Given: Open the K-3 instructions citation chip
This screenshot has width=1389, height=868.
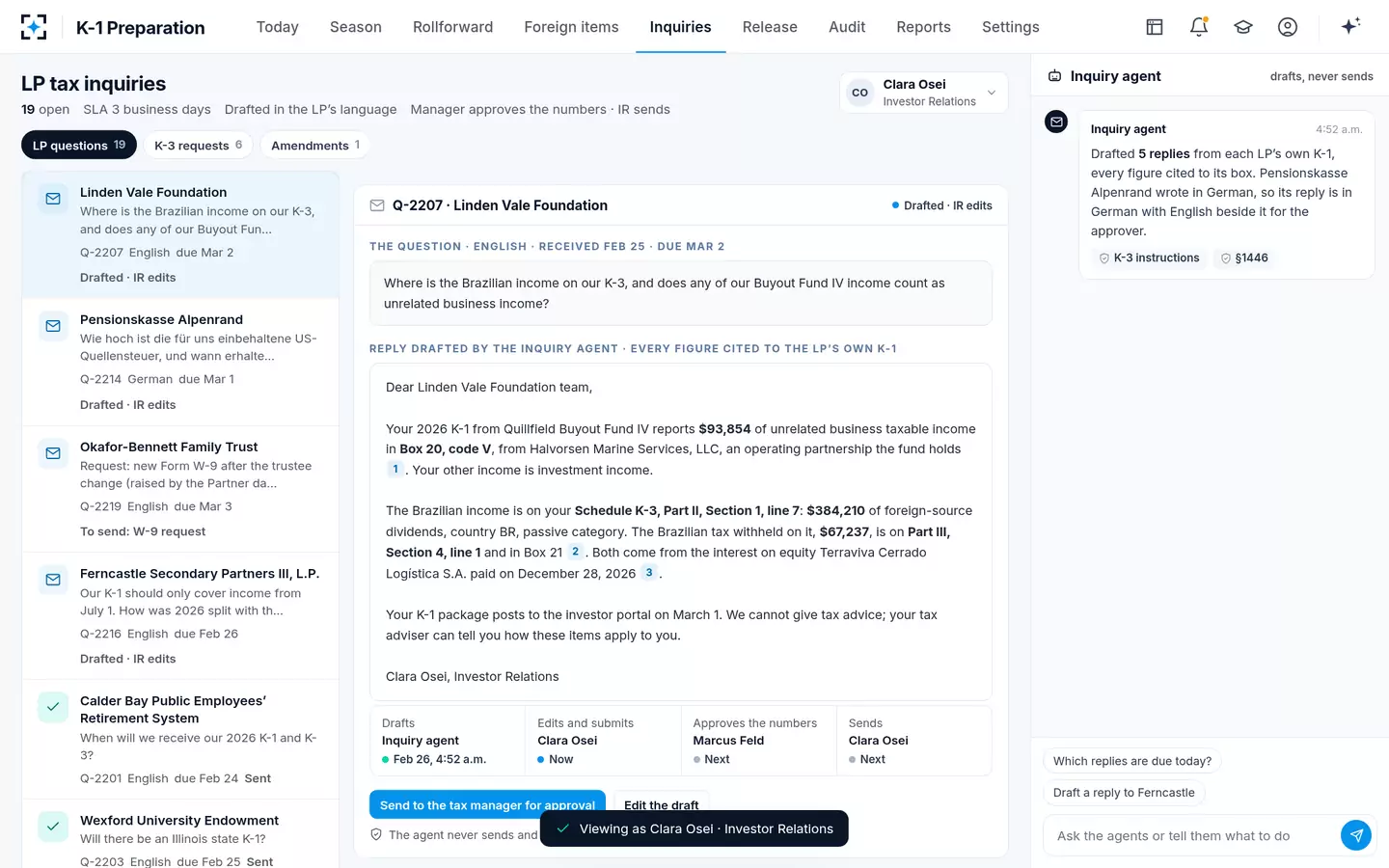Looking at the screenshot, I should point(1149,258).
